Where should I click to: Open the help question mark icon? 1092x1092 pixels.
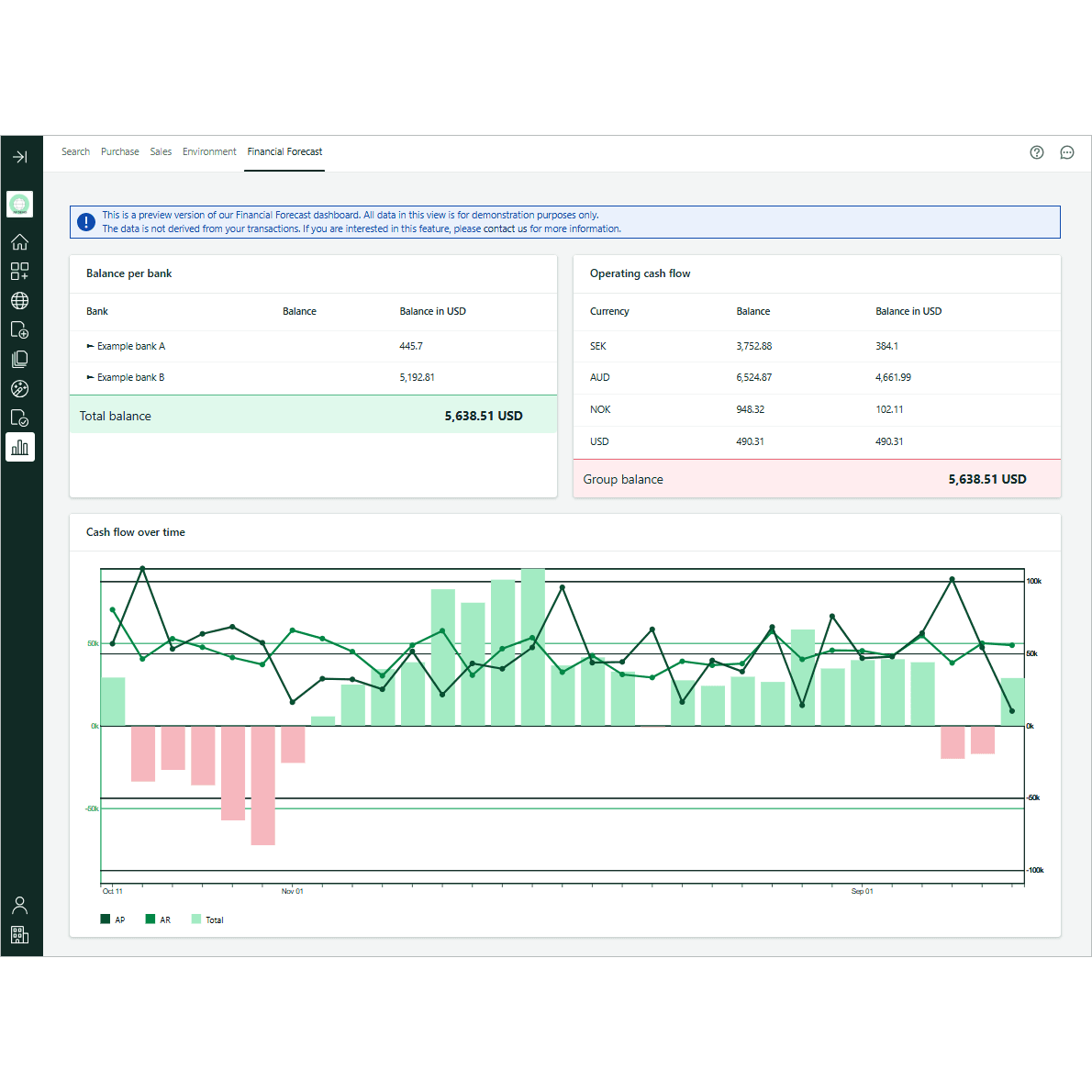tap(1037, 152)
